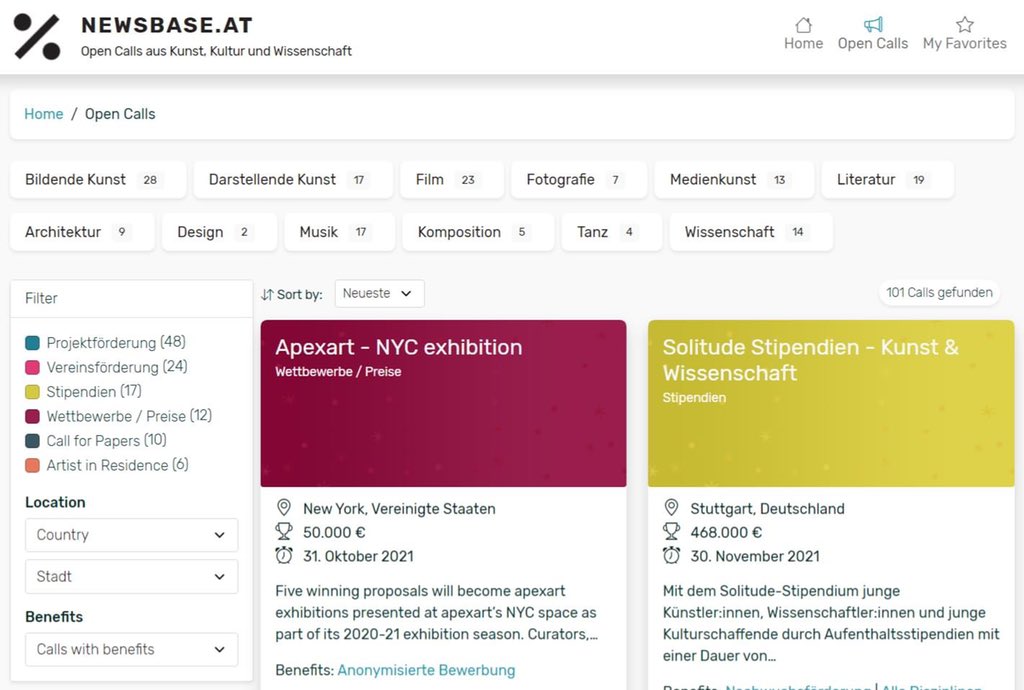Viewport: 1024px width, 690px height.
Task: Click the Home breadcrumb link
Action: [44, 114]
